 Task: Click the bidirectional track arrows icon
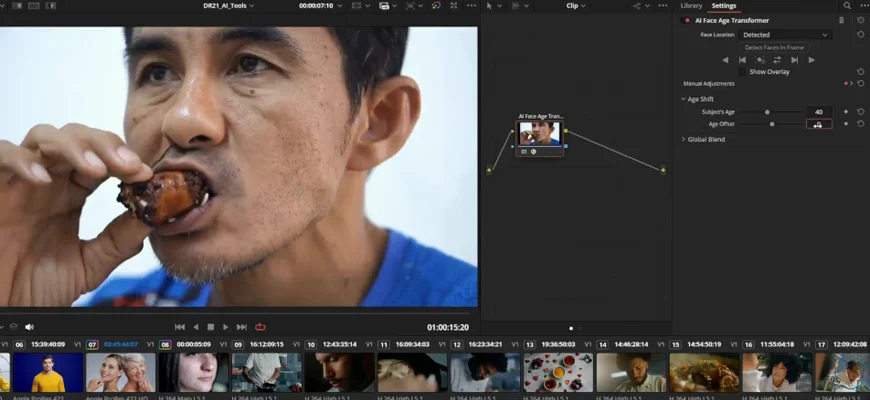tap(777, 60)
